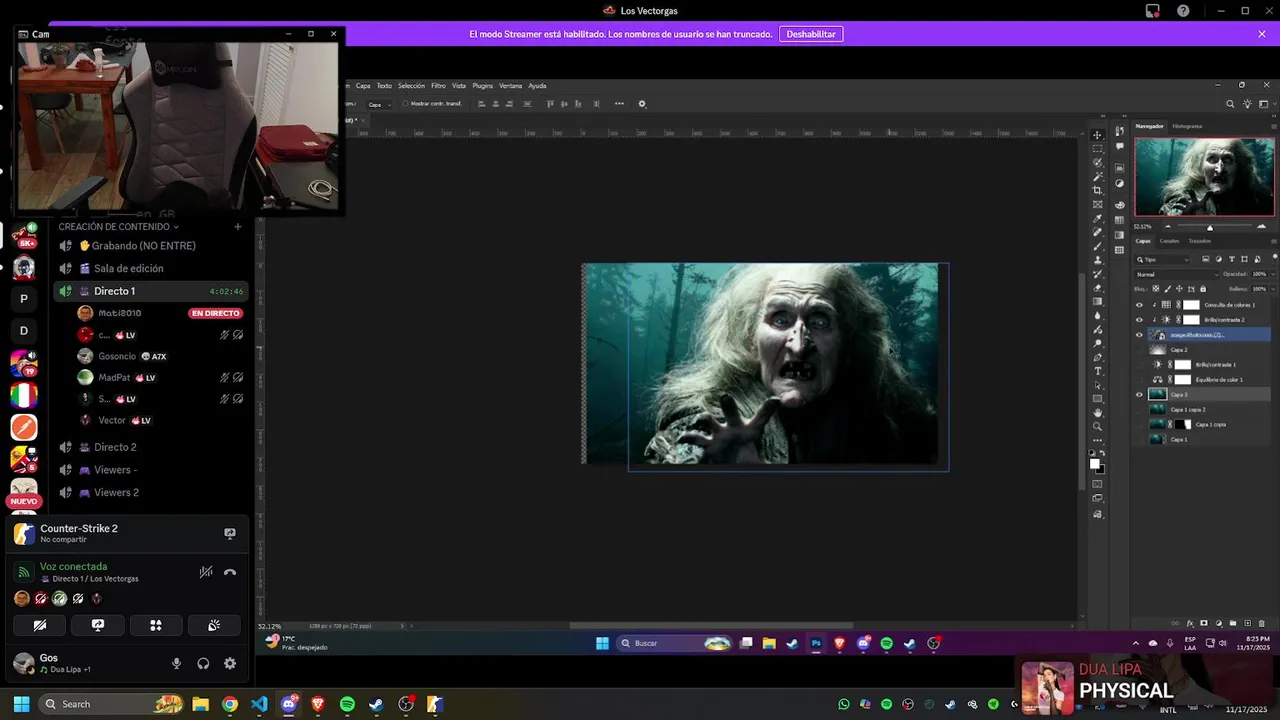Turn on camera in Discord voice panel

(x=40, y=625)
